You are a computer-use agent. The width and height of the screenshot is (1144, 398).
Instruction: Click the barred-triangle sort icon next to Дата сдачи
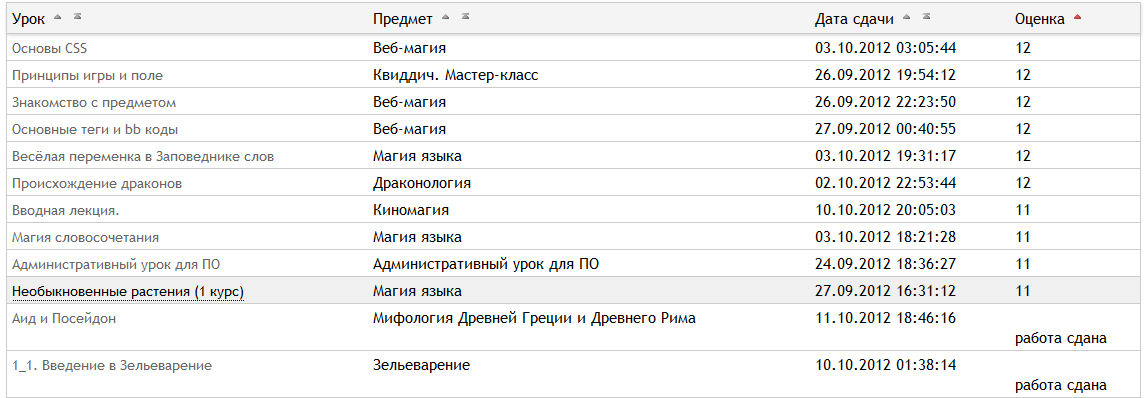(926, 17)
